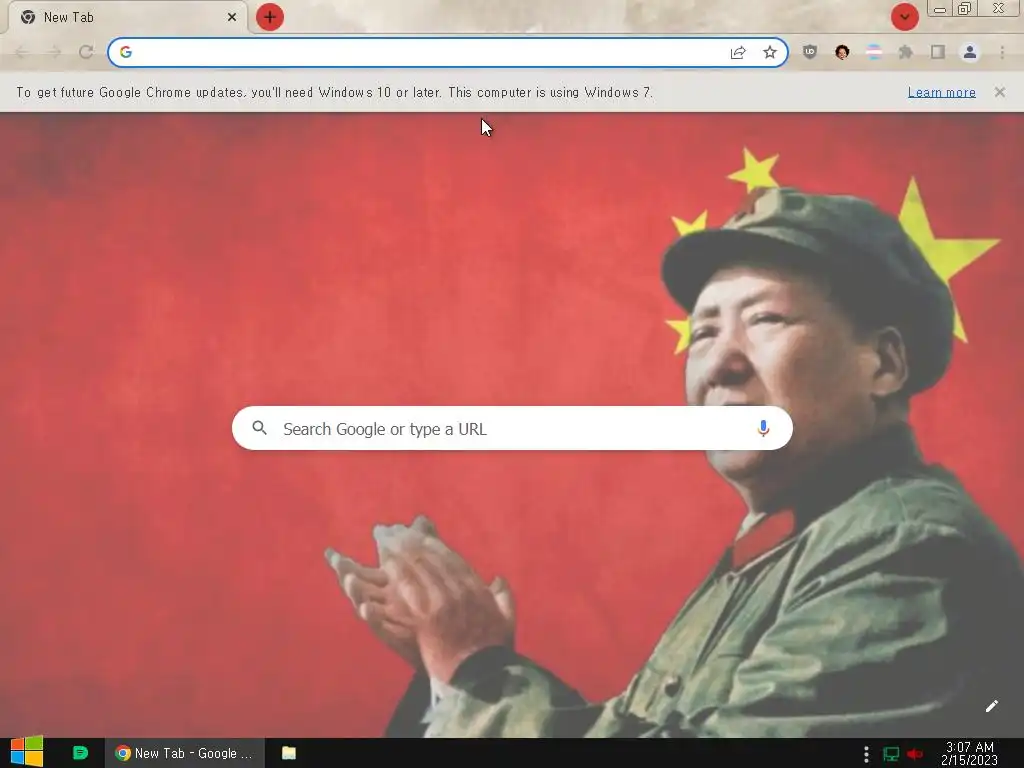
Task: Open the Chrome three-dot menu
Action: pos(1002,52)
